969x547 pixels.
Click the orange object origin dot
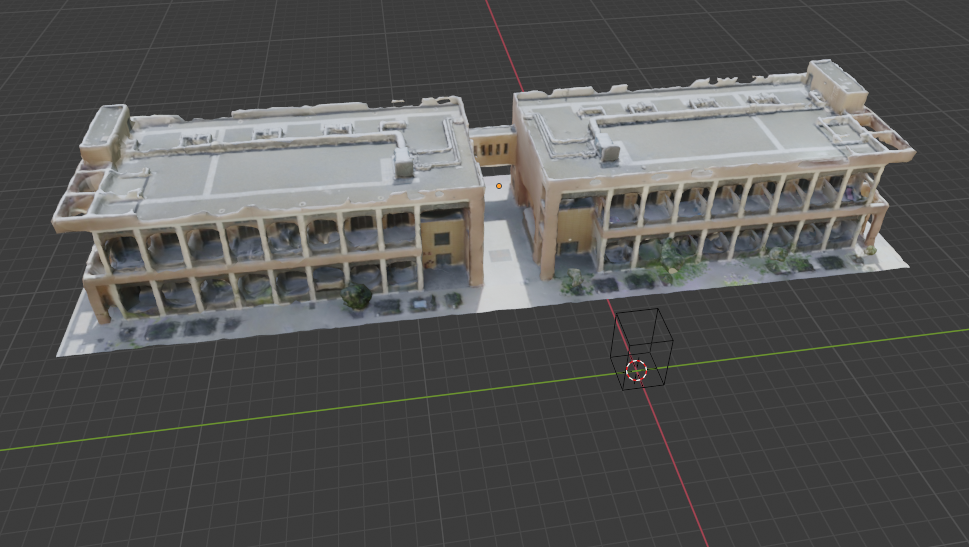point(499,185)
